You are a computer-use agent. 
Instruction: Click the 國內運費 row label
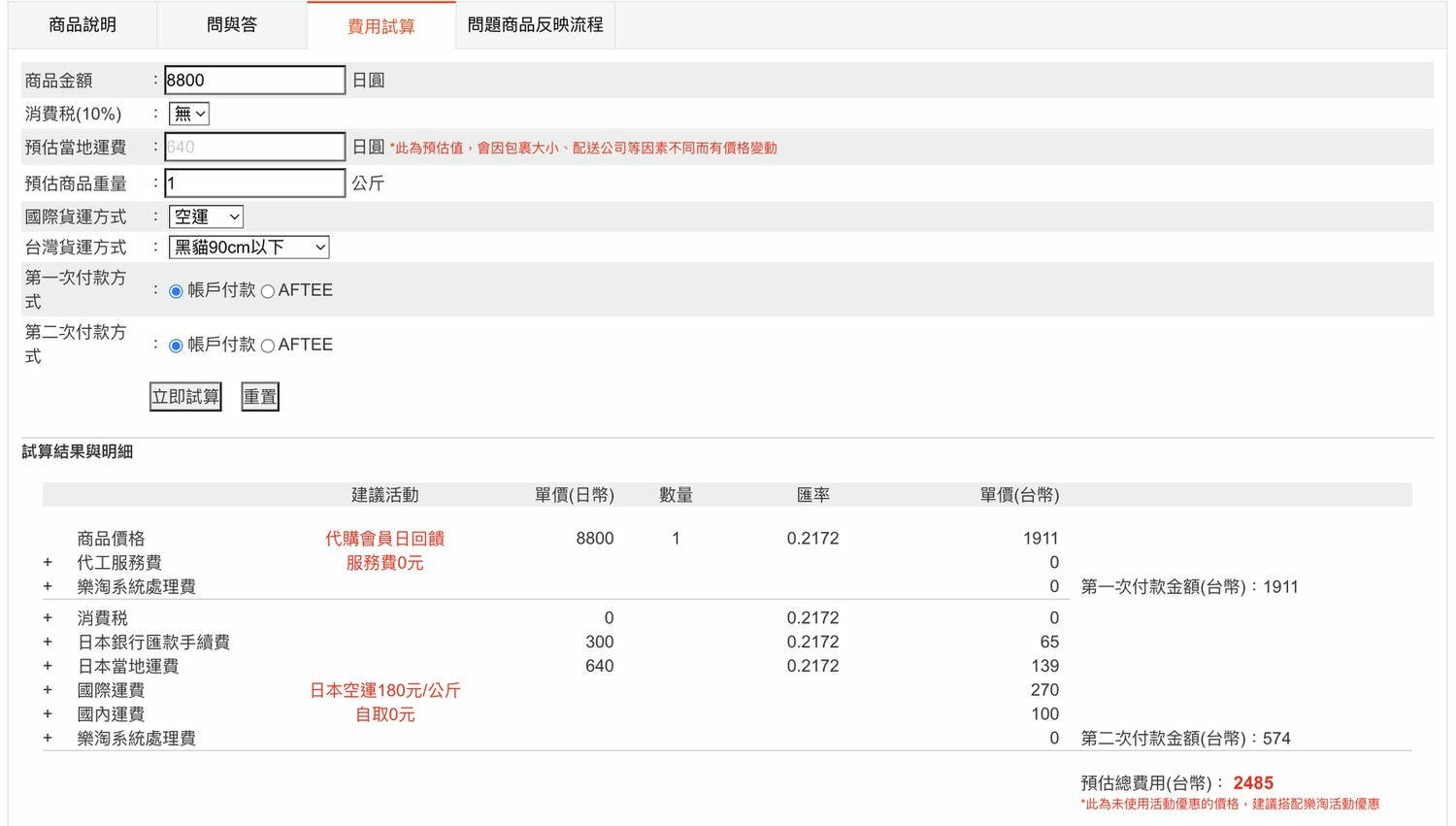tap(112, 715)
